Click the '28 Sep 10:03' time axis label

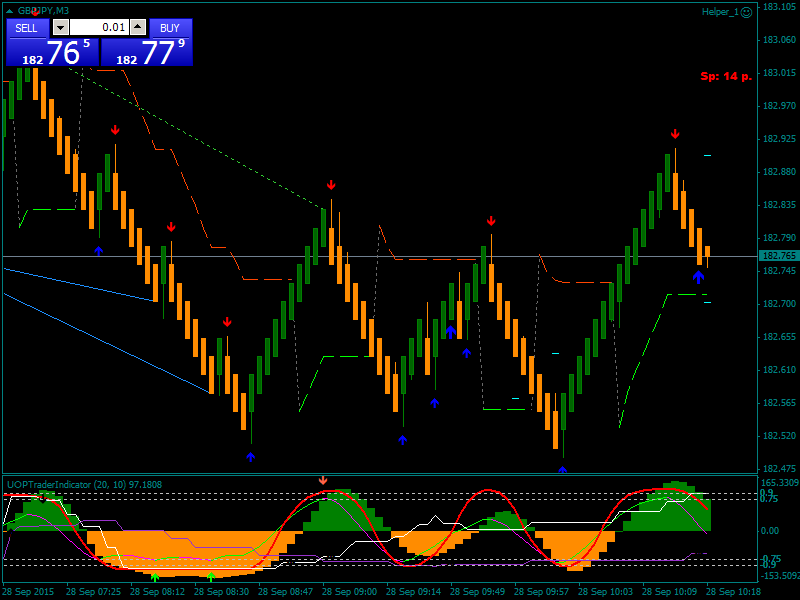click(606, 592)
